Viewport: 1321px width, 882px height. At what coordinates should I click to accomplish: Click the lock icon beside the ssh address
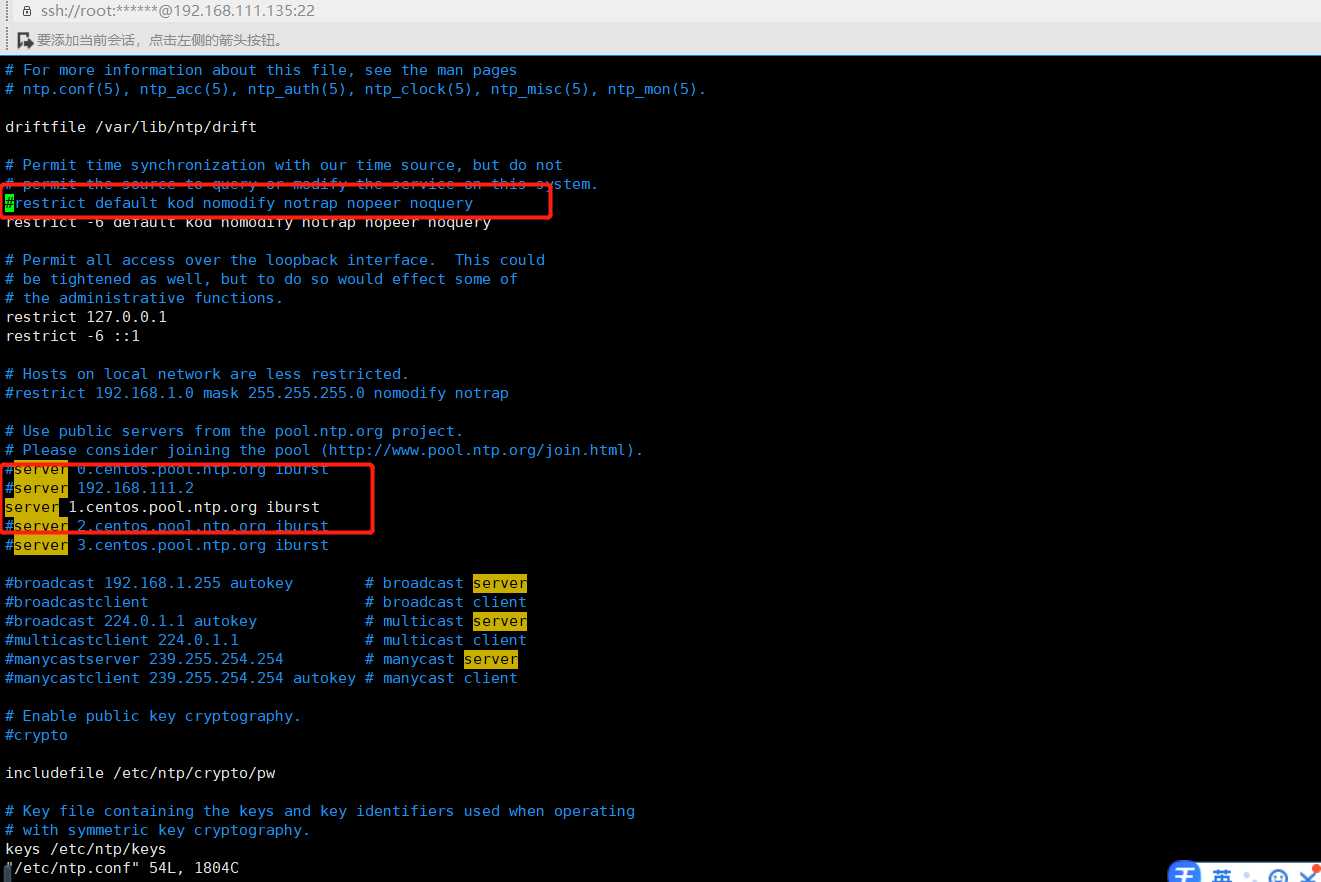click(x=27, y=11)
